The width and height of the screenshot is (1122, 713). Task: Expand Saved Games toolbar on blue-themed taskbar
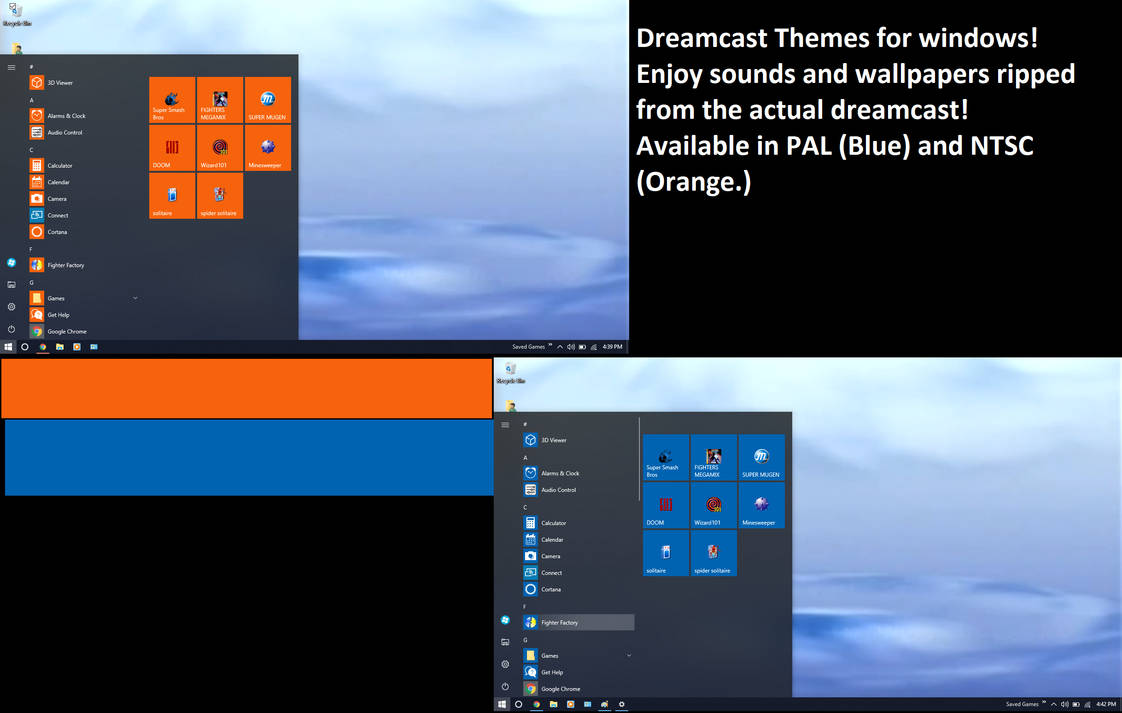(x=1044, y=702)
